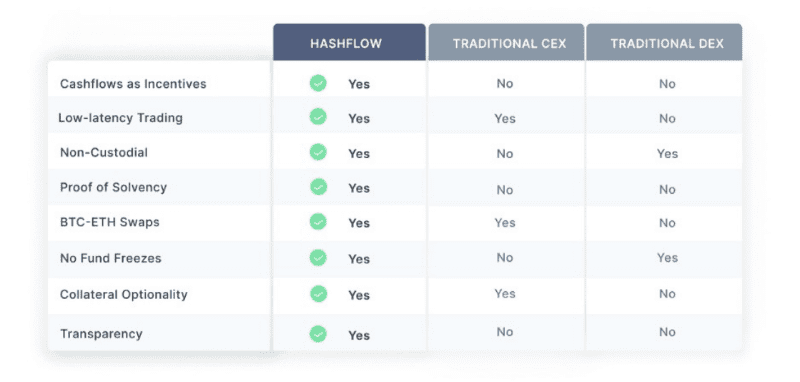This screenshot has height=382, width=800.
Task: Click the Collateral Optionality row label
Action: pyautogui.click(x=123, y=295)
